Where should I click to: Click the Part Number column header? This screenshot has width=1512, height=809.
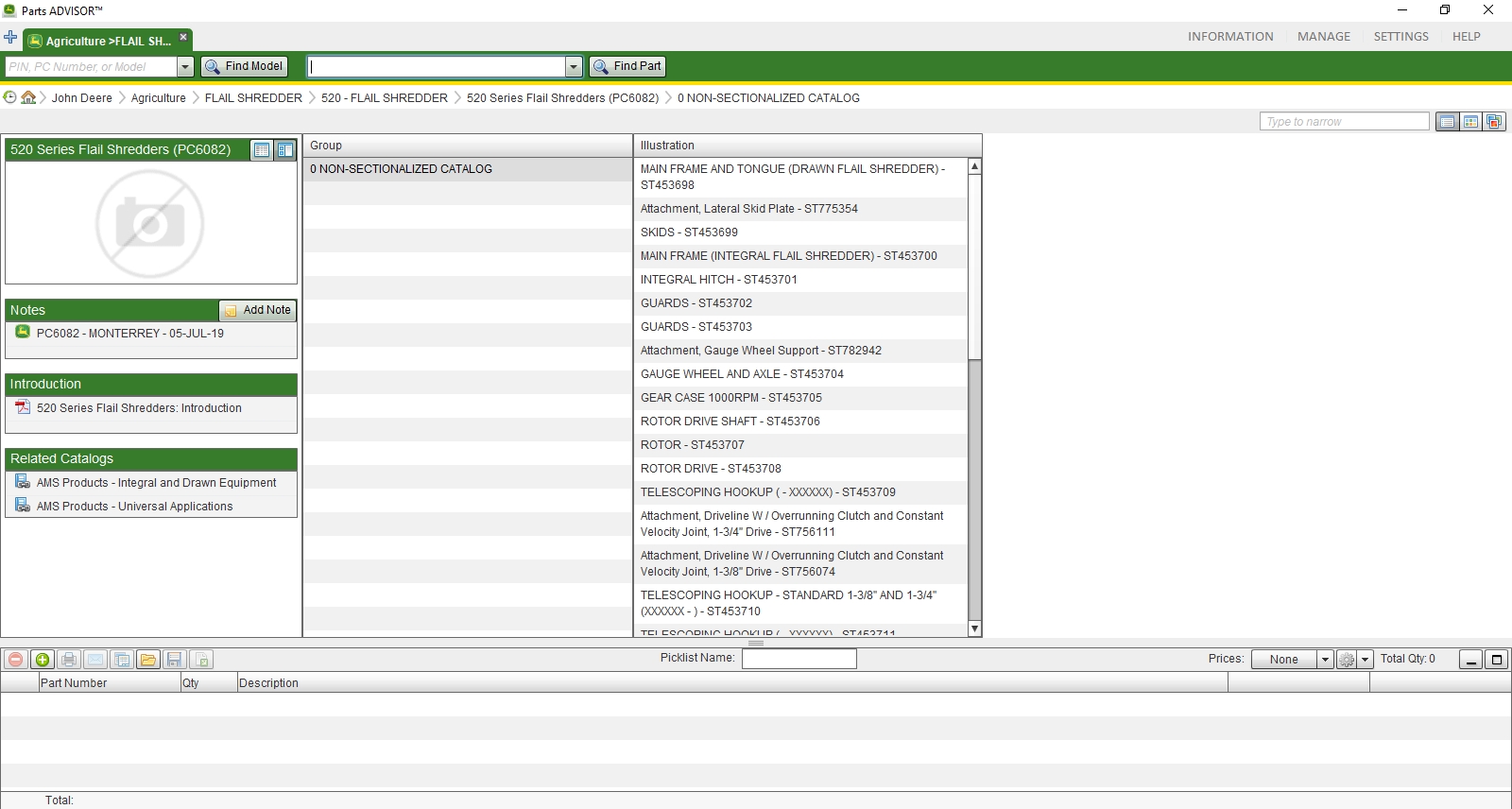pos(109,682)
